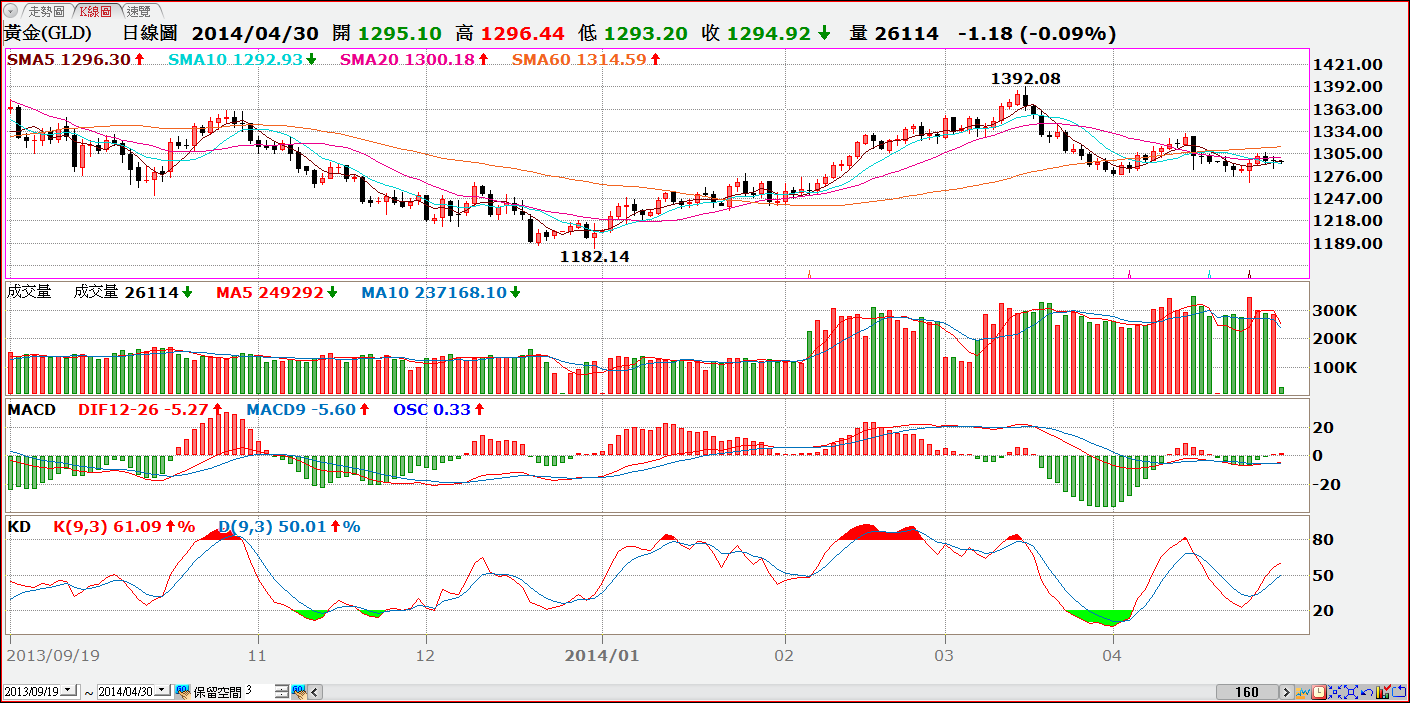Click the expand arrows icon
The height and width of the screenshot is (703, 1410).
click(1351, 692)
